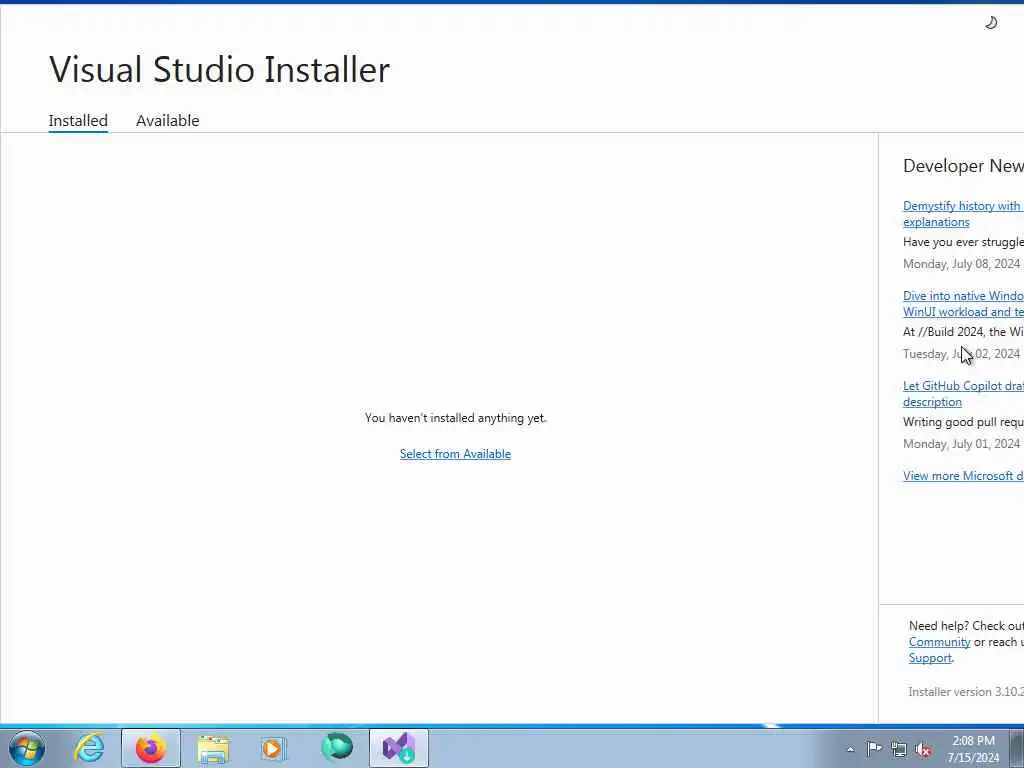Click the Visual Studio Installer title
This screenshot has width=1024, height=768.
coord(219,69)
